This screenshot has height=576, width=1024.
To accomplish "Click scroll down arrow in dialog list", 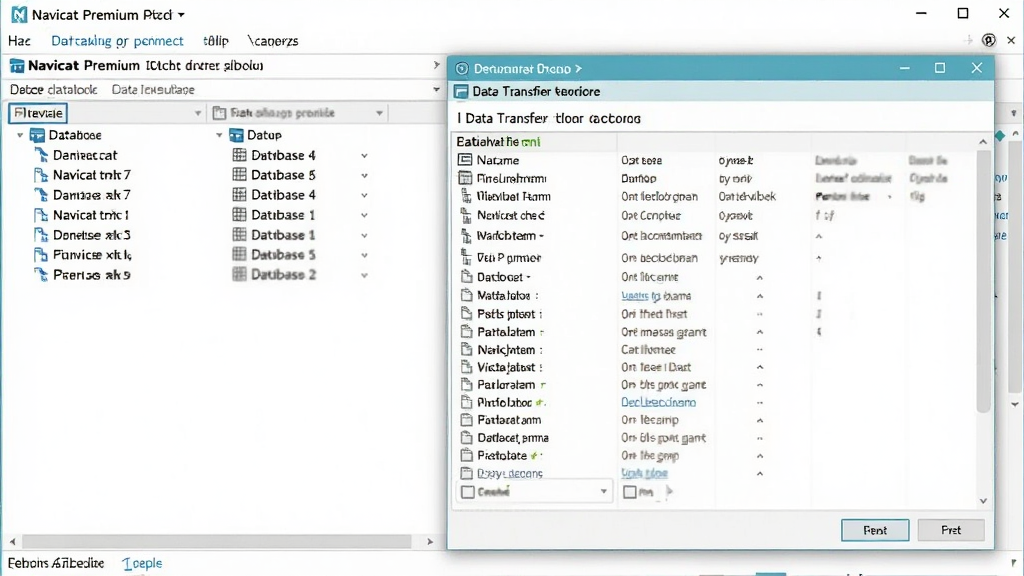I will coord(983,501).
